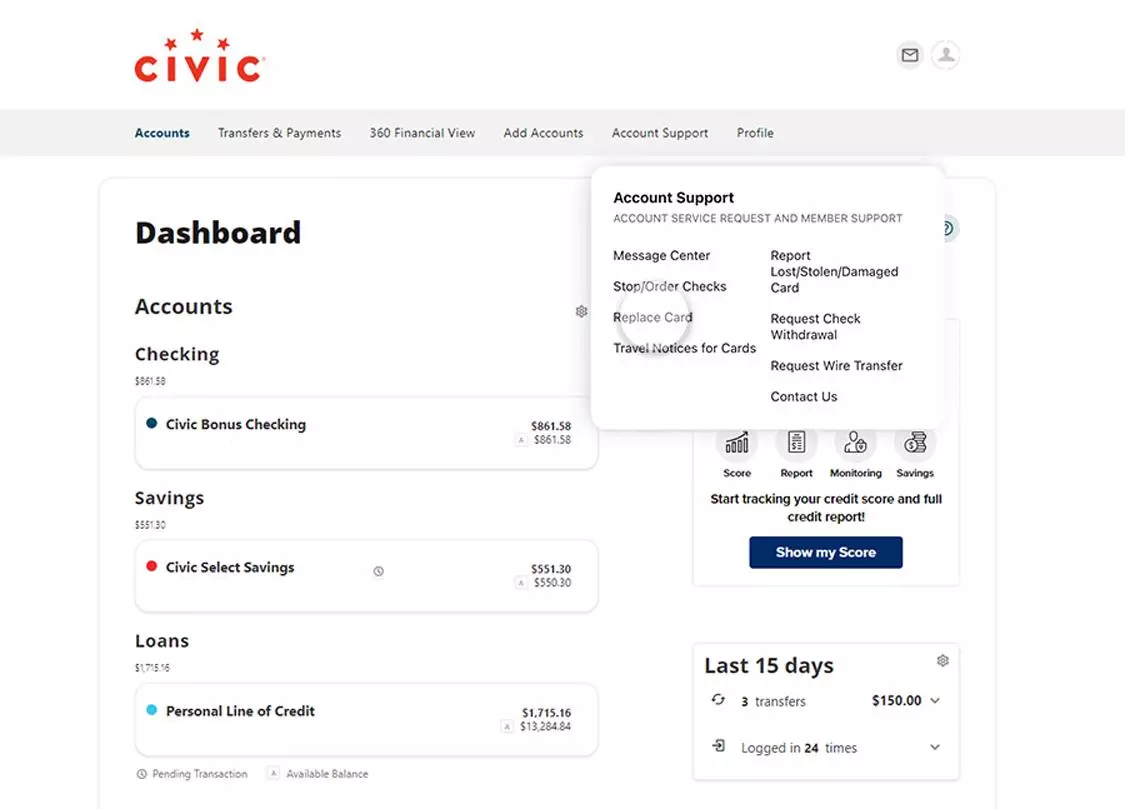Open the credit Report document icon
The height and width of the screenshot is (809, 1125).
point(796,443)
